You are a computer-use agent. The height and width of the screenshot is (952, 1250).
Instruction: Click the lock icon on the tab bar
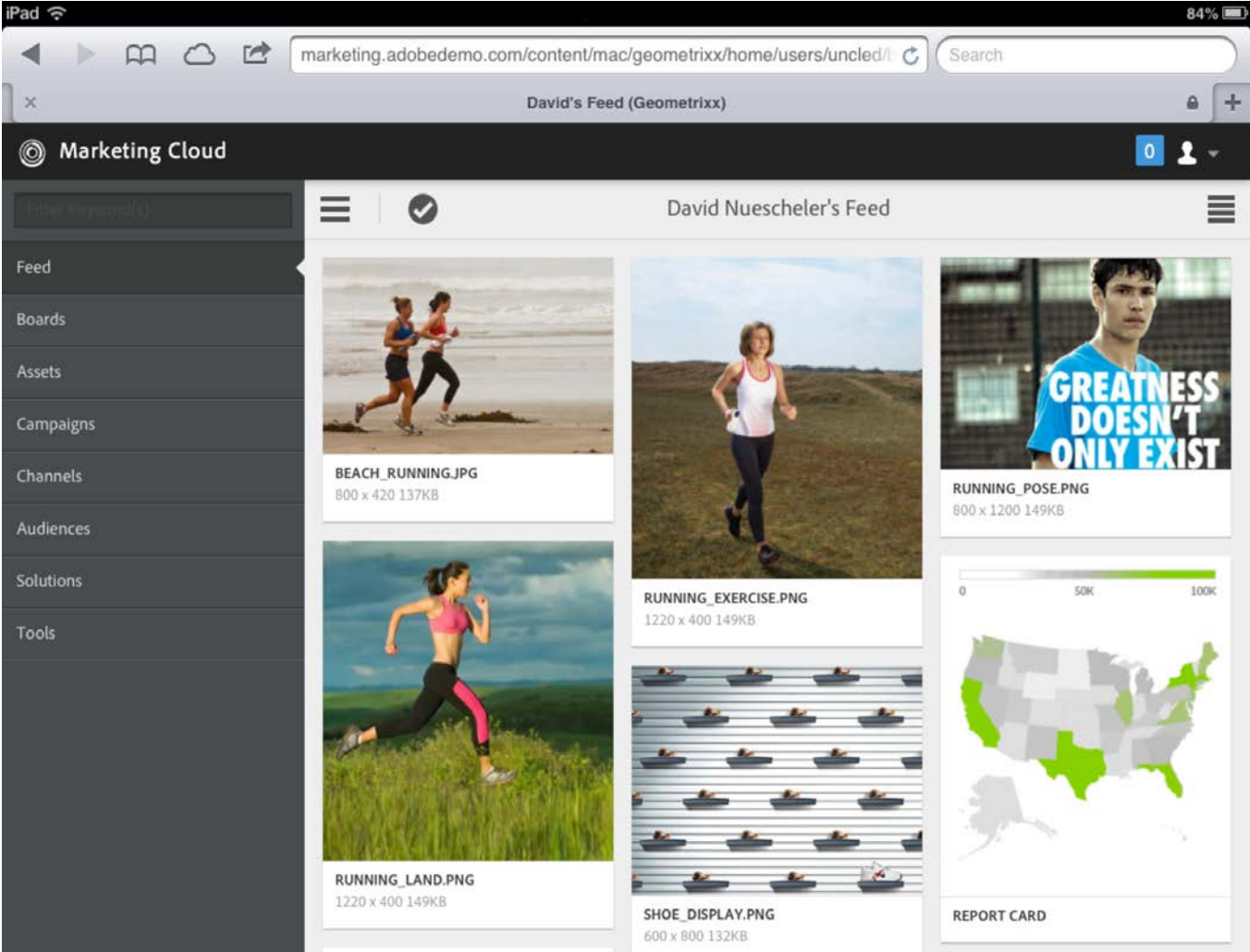coord(1193,103)
